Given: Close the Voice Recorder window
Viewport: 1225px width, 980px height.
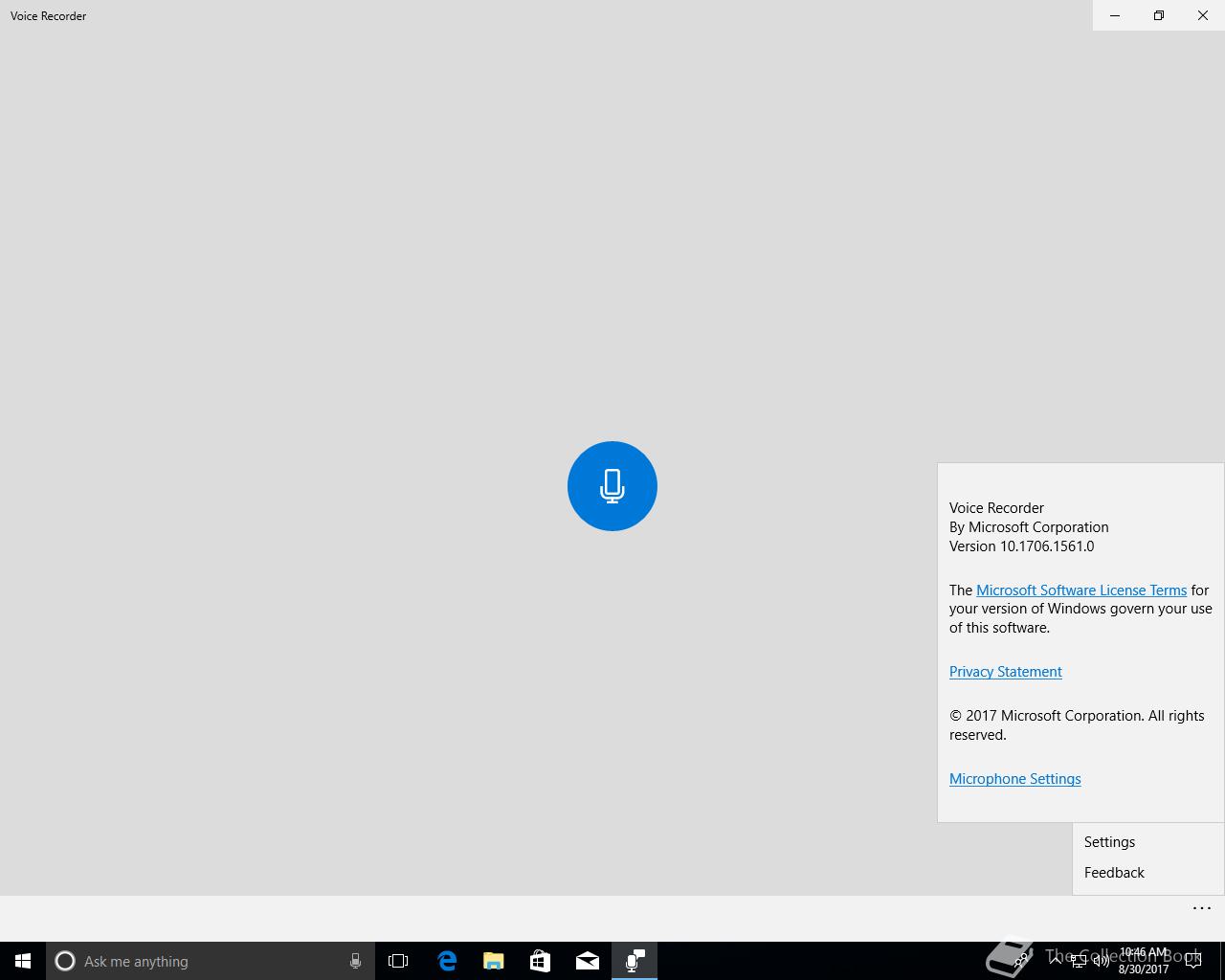Looking at the screenshot, I should click(x=1203, y=15).
